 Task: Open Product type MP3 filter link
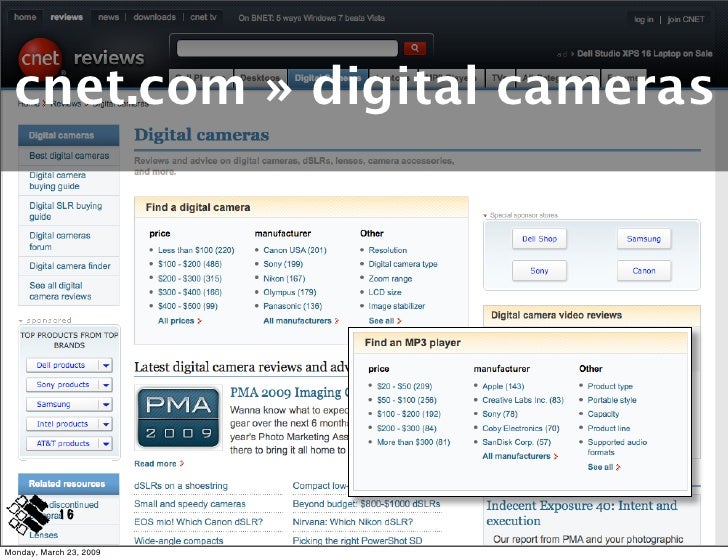[x=610, y=386]
